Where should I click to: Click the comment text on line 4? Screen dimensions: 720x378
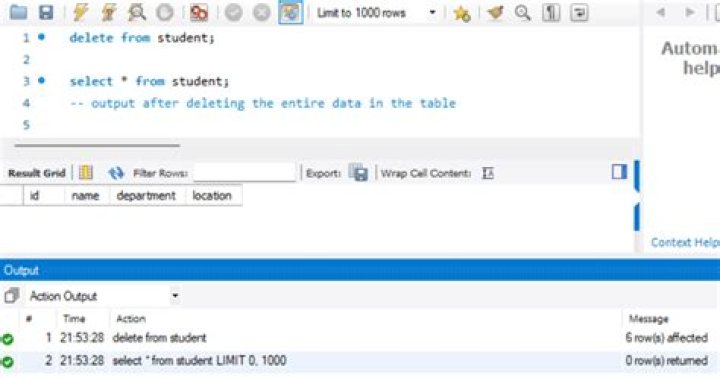click(x=263, y=103)
